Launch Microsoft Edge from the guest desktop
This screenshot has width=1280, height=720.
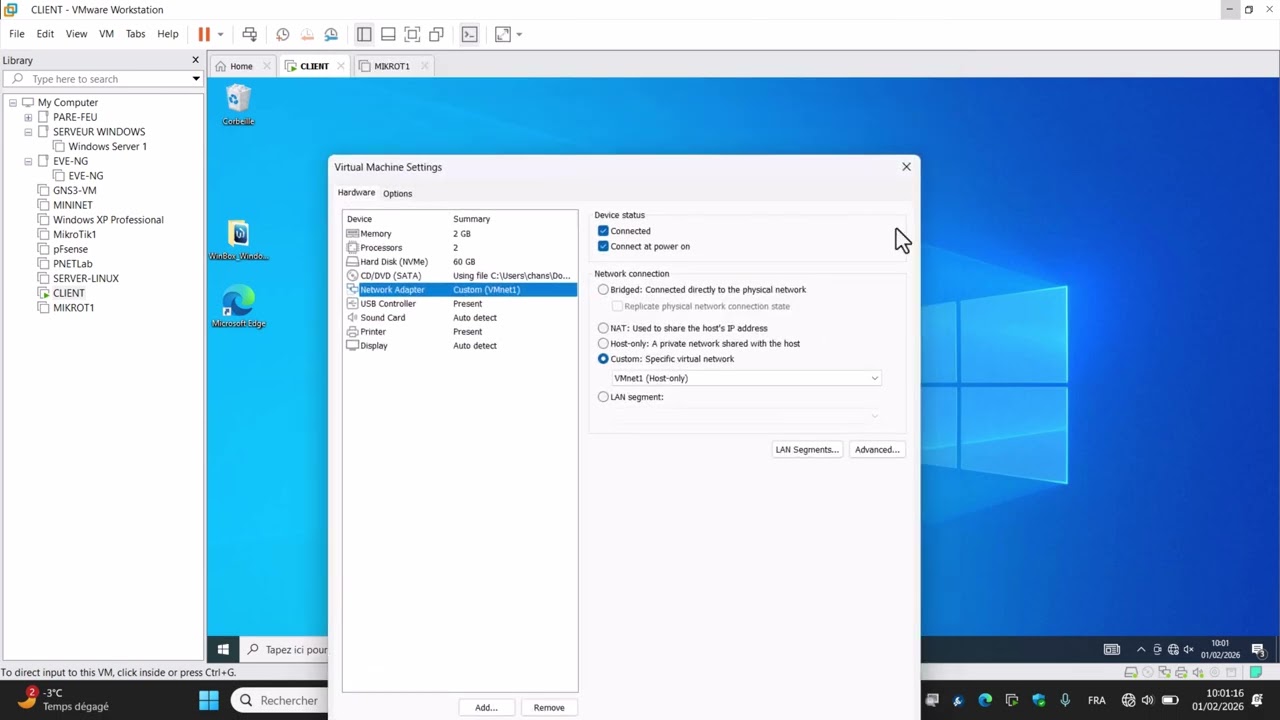(x=238, y=307)
